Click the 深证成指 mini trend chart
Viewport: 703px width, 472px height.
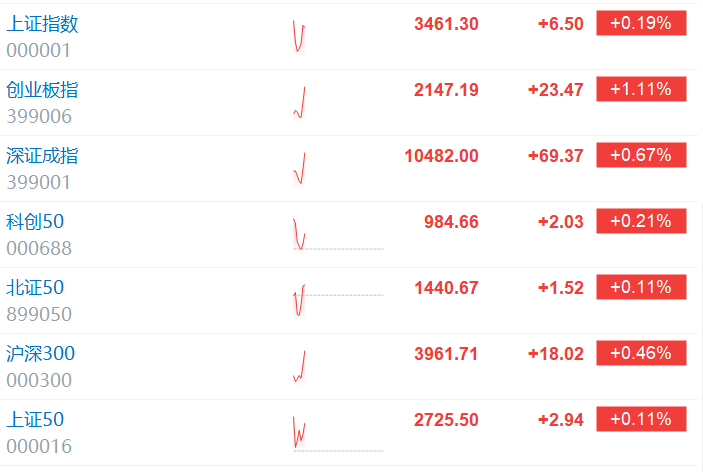tap(338, 169)
